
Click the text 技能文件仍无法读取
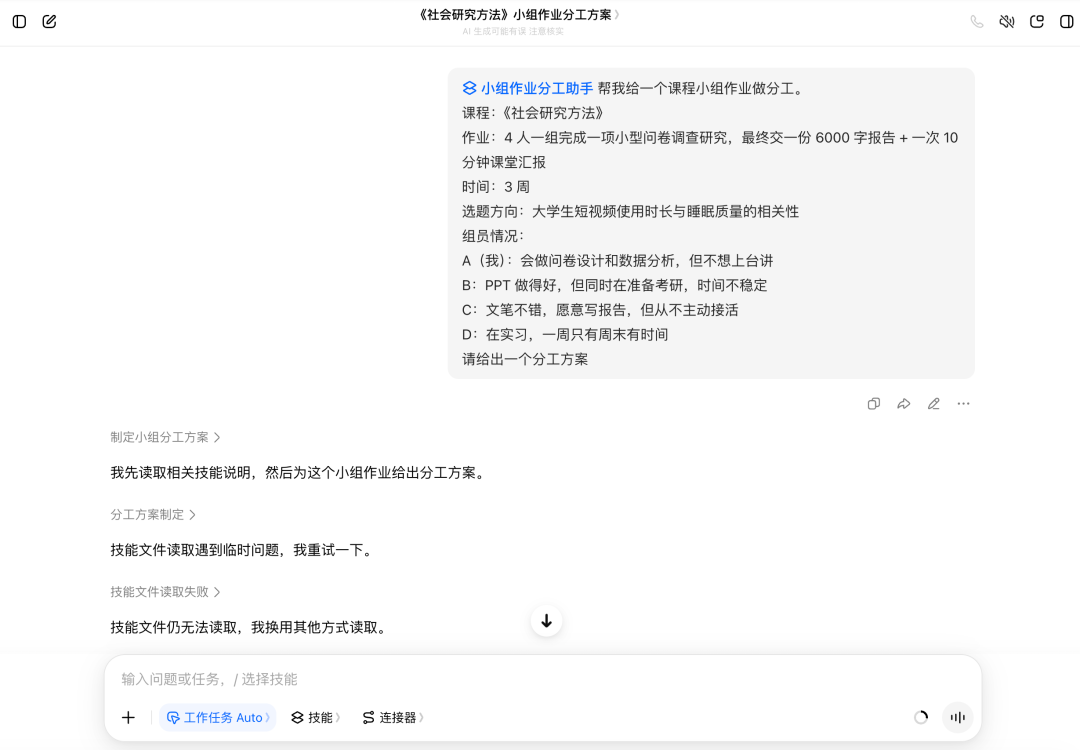(x=174, y=627)
